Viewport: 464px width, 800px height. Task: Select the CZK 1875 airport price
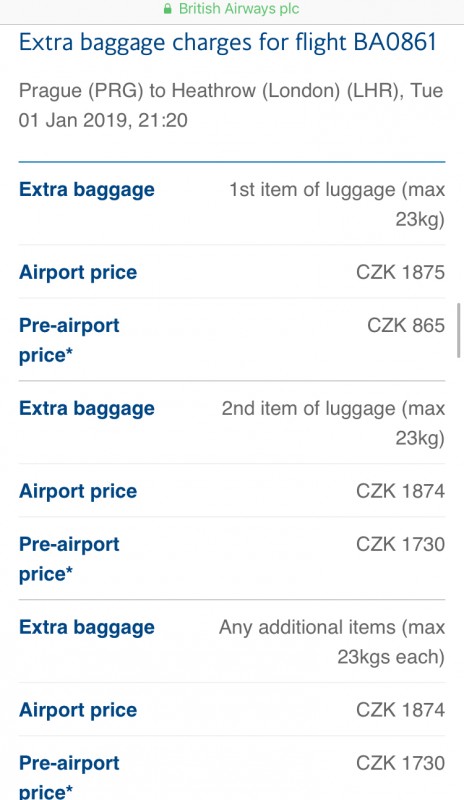pos(400,272)
